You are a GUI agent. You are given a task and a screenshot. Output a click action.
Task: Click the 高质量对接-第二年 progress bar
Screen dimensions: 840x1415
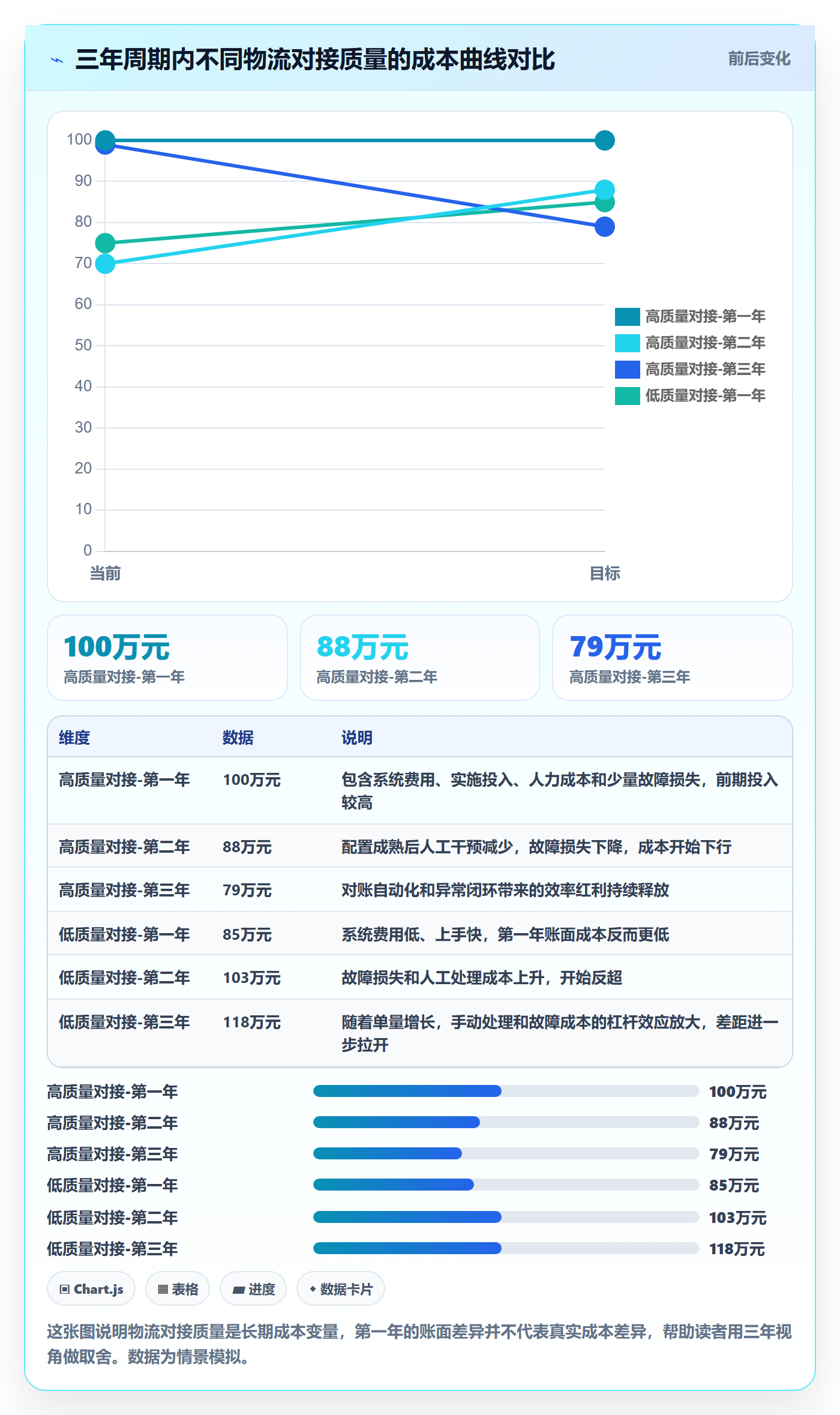point(506,1122)
